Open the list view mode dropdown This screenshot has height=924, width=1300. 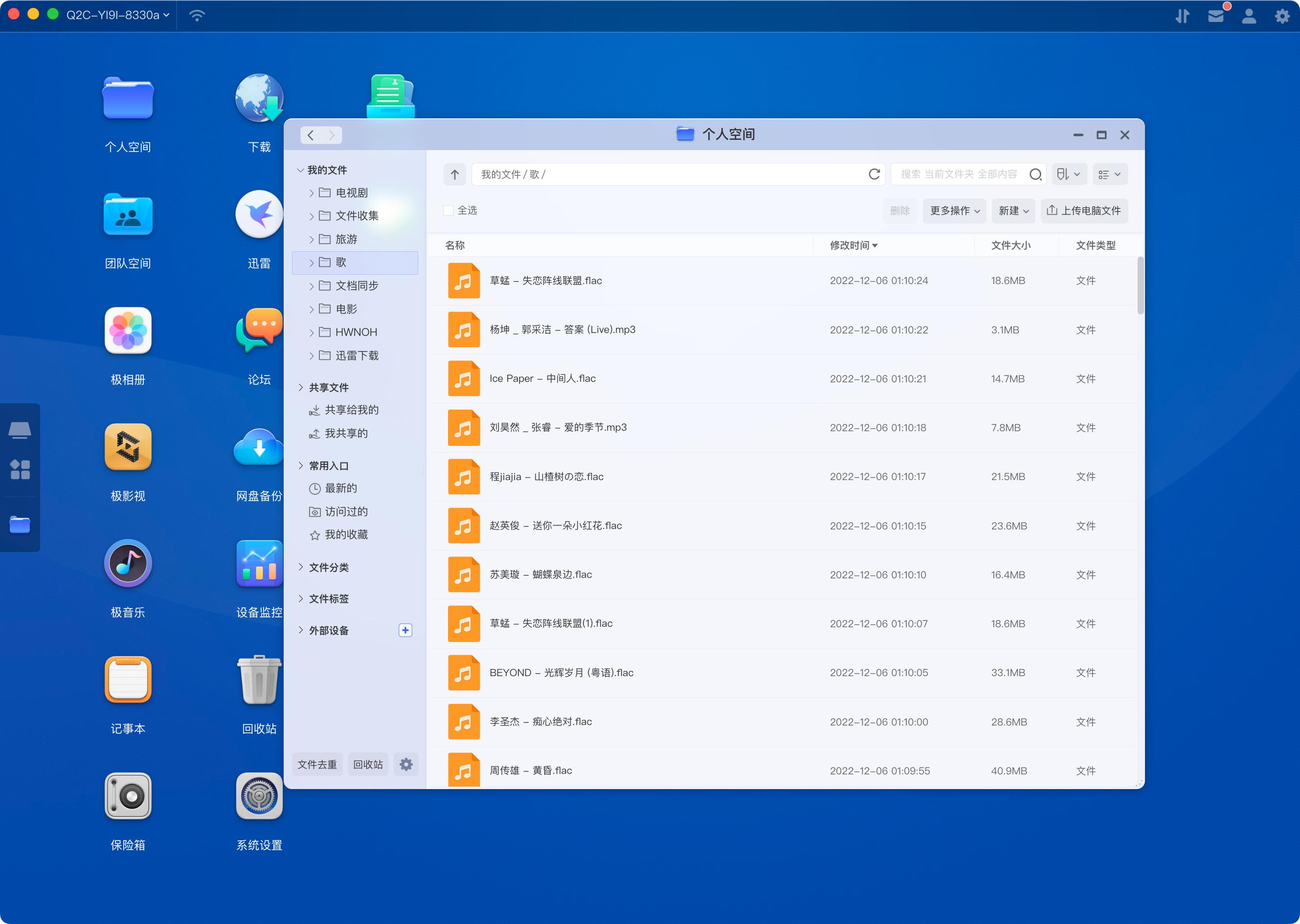1109,174
